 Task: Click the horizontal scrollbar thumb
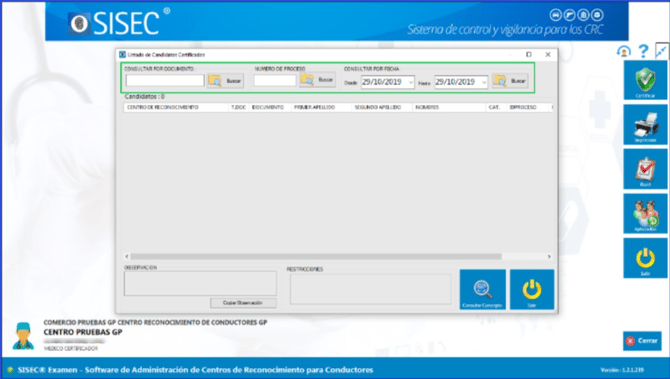316,256
